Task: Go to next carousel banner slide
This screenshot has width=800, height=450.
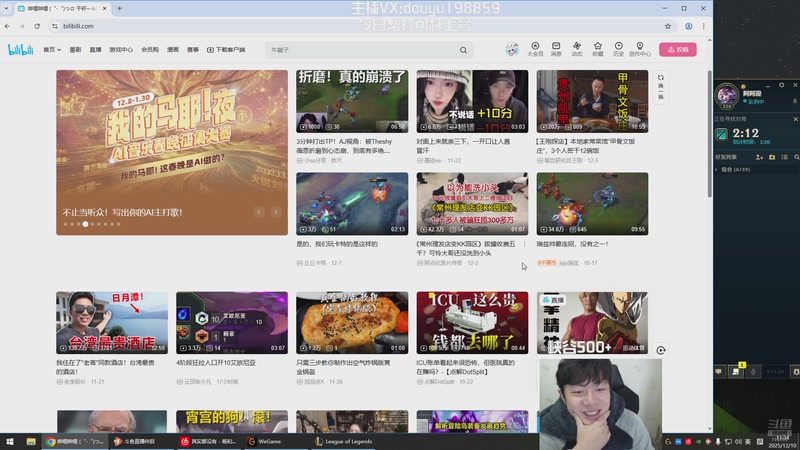Action: click(x=276, y=212)
